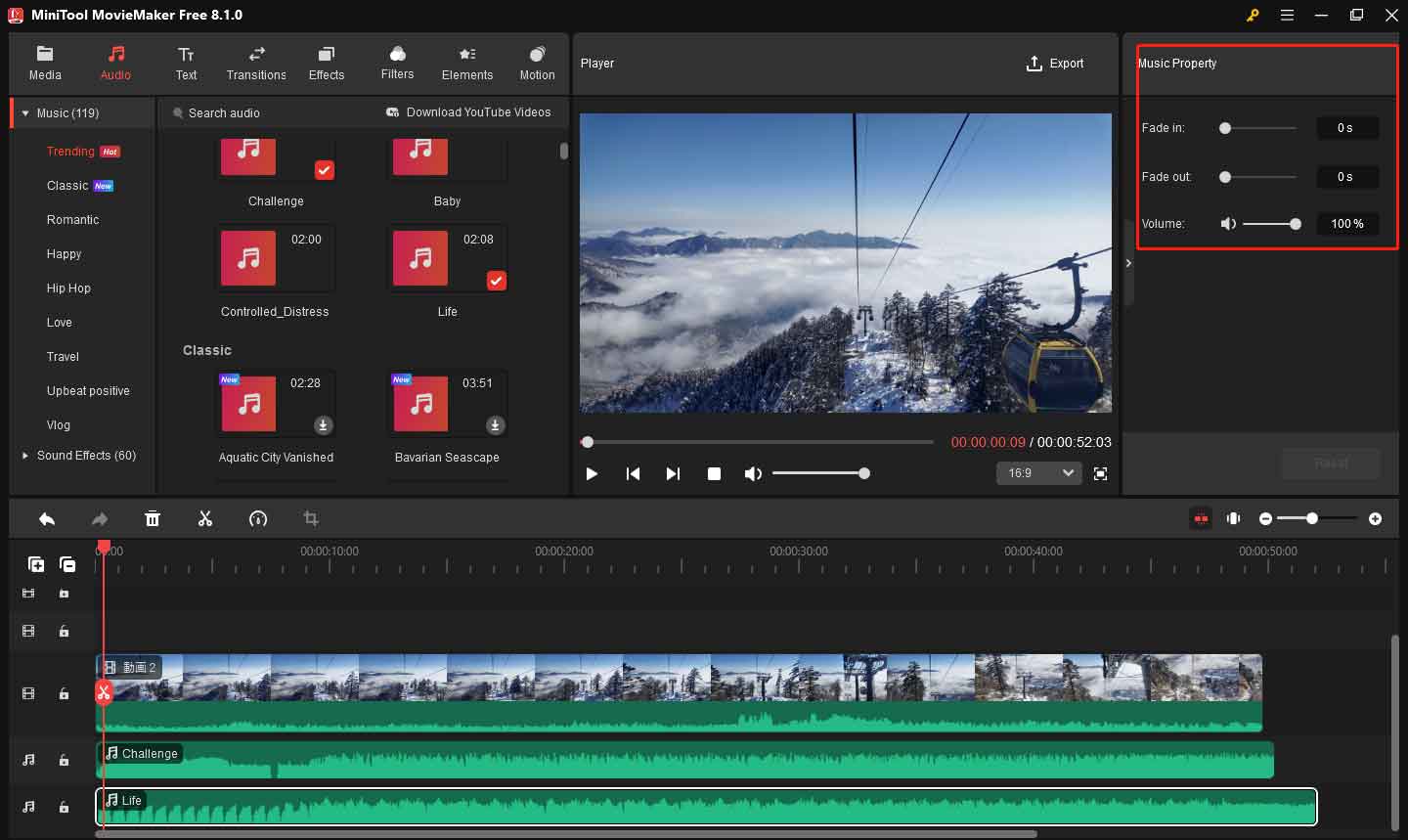This screenshot has width=1408, height=840.
Task: Click Download YouTube Videos link
Action: tap(468, 112)
